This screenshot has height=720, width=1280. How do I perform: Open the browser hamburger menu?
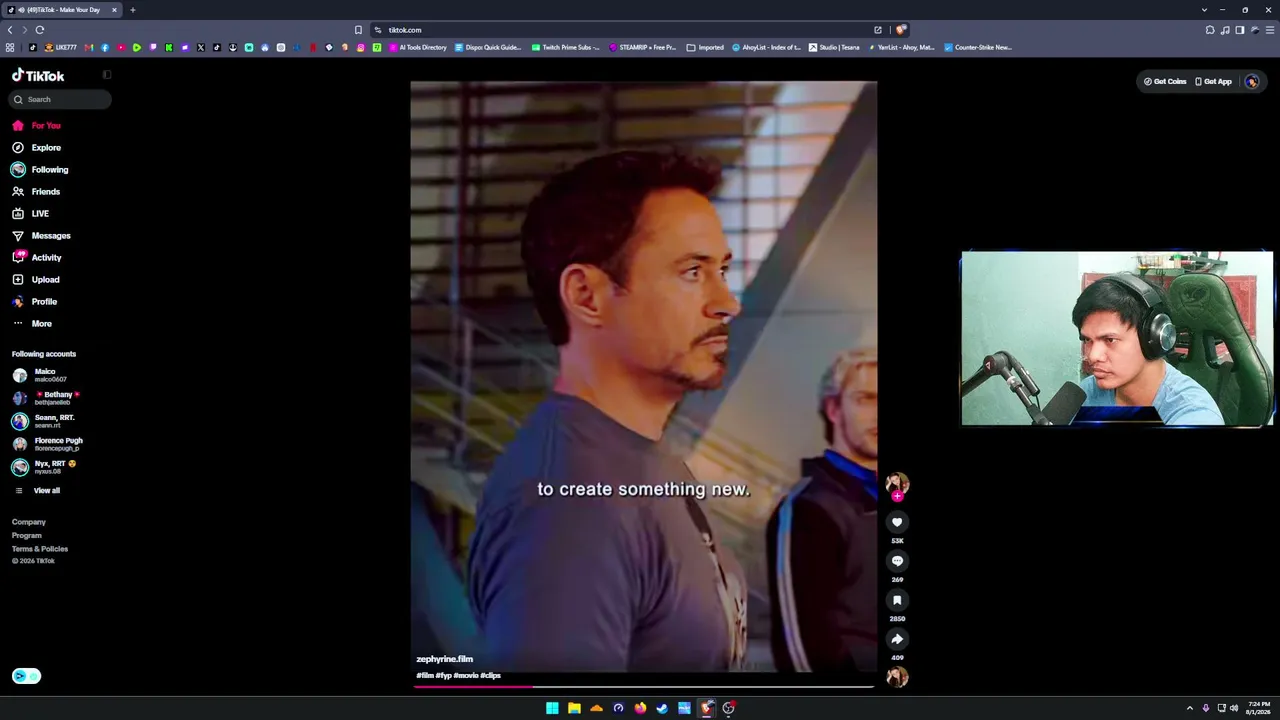click(x=1270, y=30)
